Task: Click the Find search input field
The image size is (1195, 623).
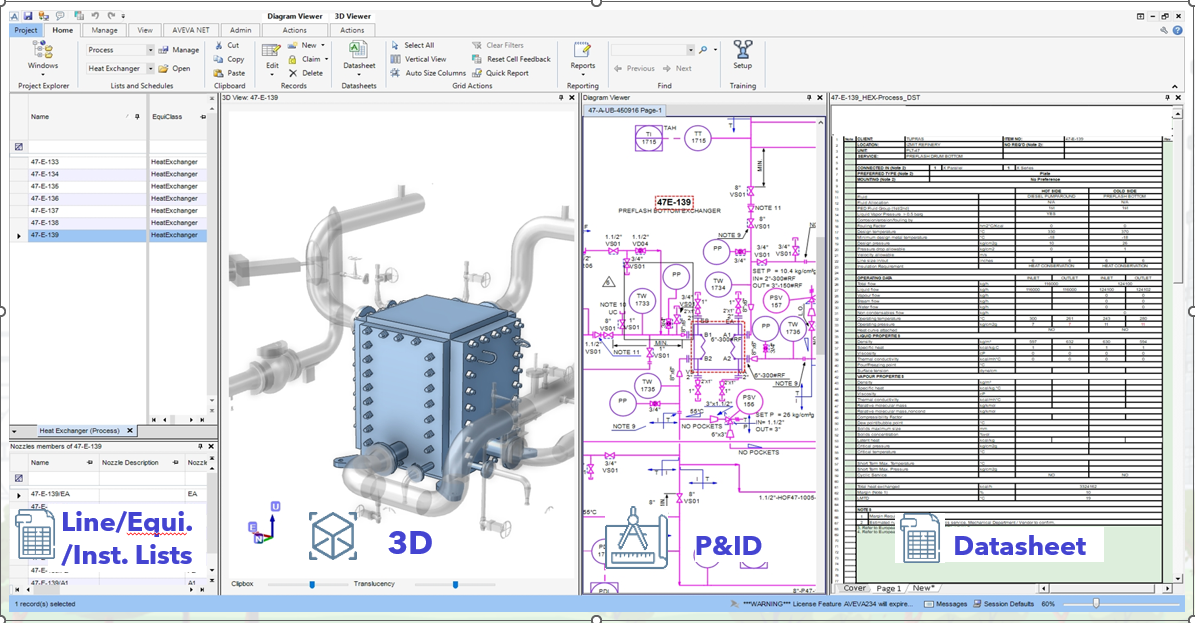Action: tap(649, 50)
